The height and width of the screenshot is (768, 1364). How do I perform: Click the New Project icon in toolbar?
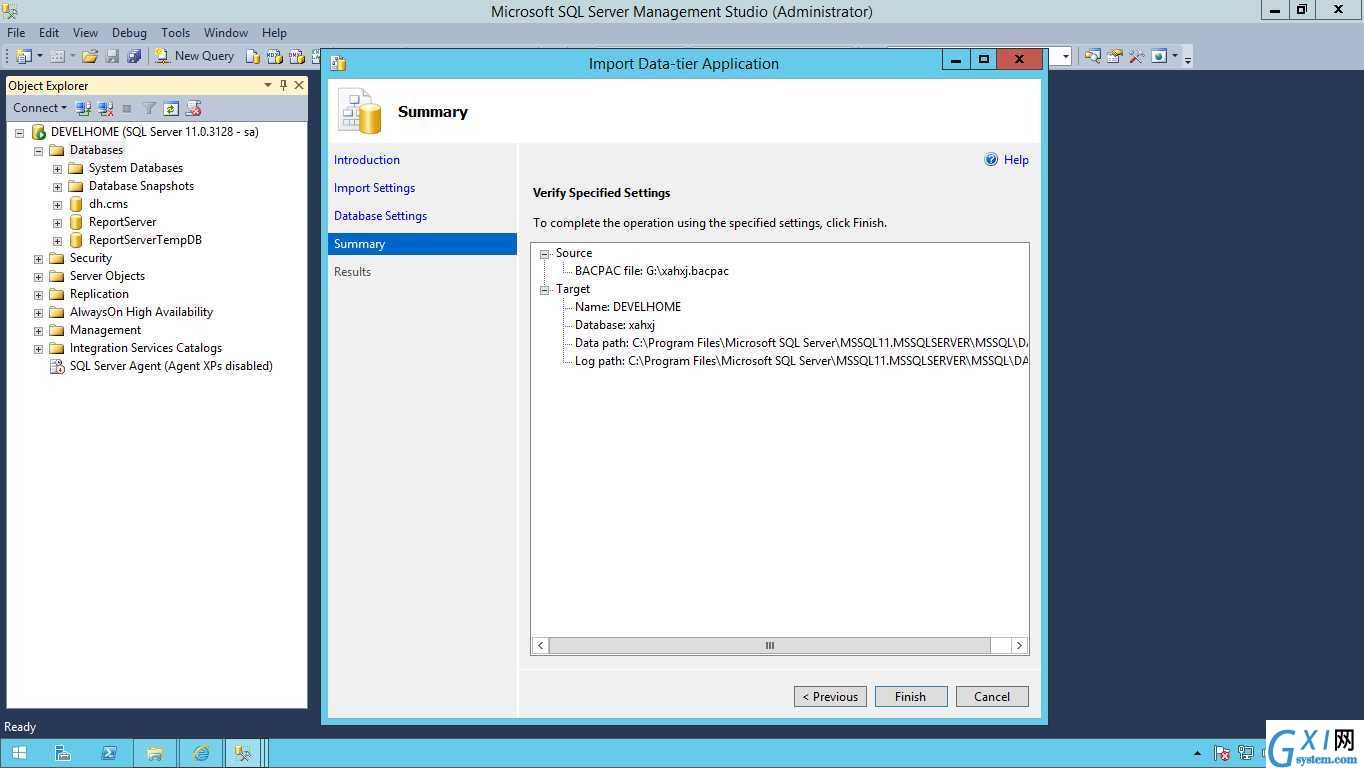click(24, 56)
